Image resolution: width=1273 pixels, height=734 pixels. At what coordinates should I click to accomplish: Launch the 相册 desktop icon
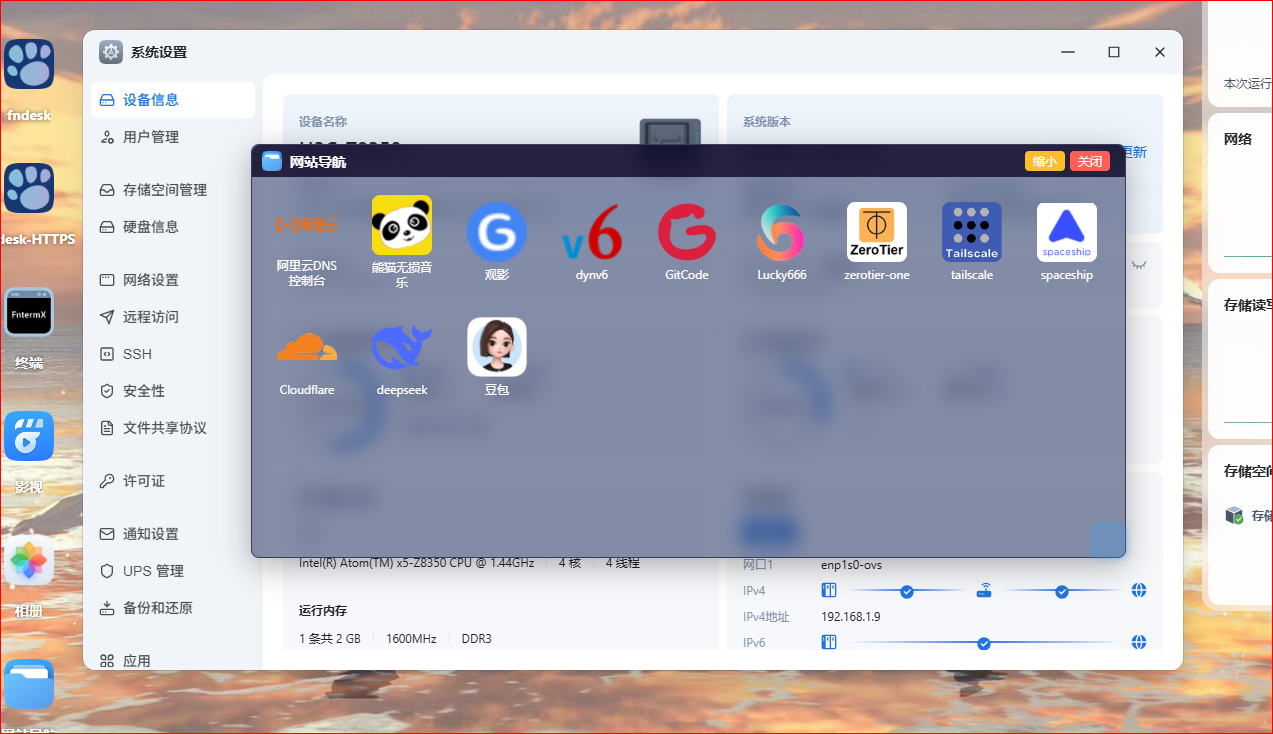click(x=29, y=560)
